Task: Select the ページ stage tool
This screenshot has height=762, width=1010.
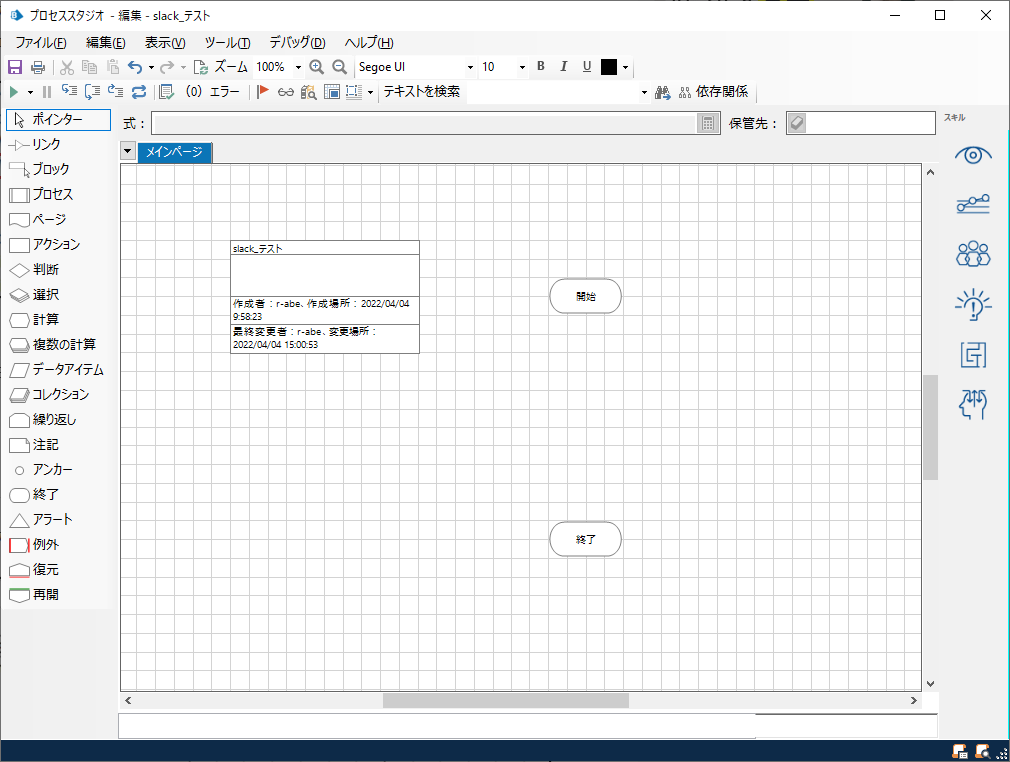Action: point(59,220)
